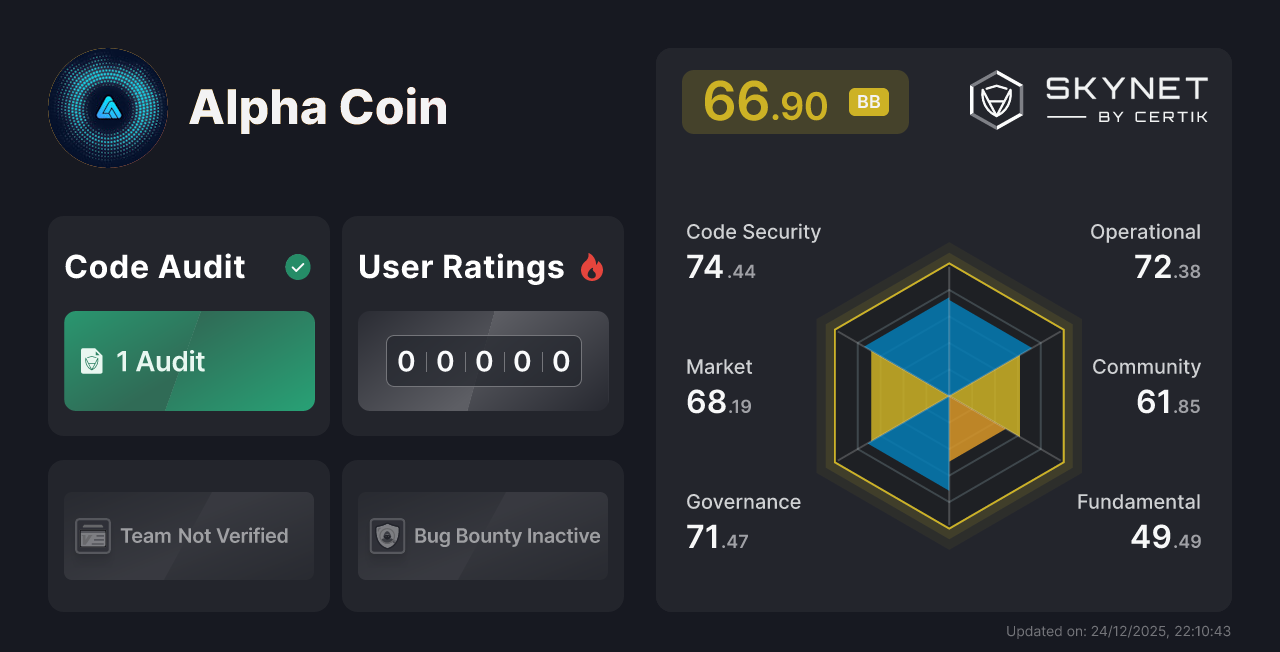The image size is (1280, 652).
Task: Click the flame icon beside User Ratings
Action: point(594,266)
